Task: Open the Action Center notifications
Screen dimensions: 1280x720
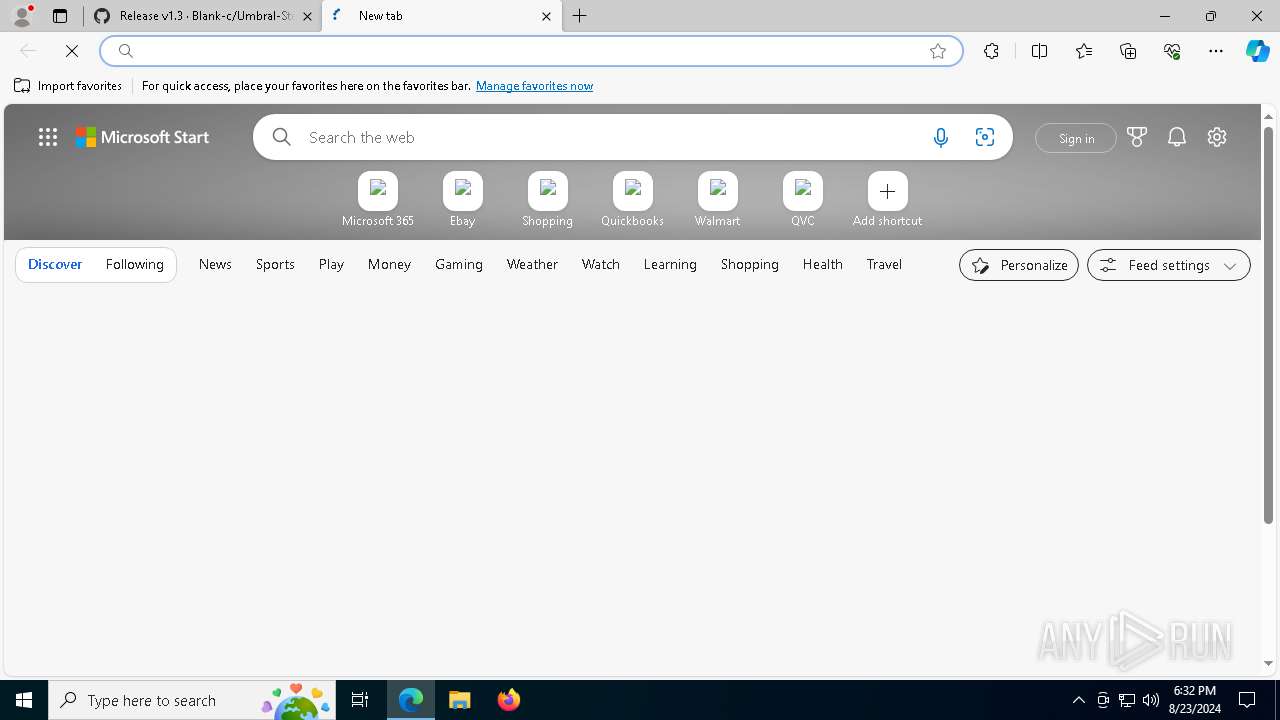Action: (1247, 700)
